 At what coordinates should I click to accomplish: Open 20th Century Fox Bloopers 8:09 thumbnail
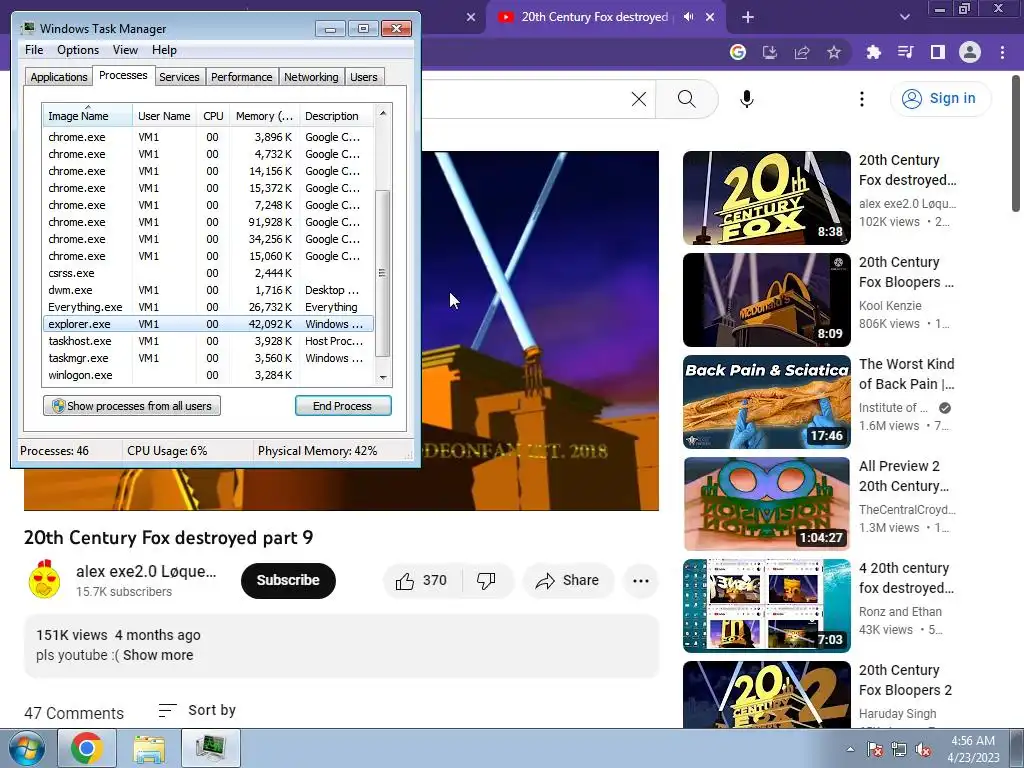click(767, 300)
